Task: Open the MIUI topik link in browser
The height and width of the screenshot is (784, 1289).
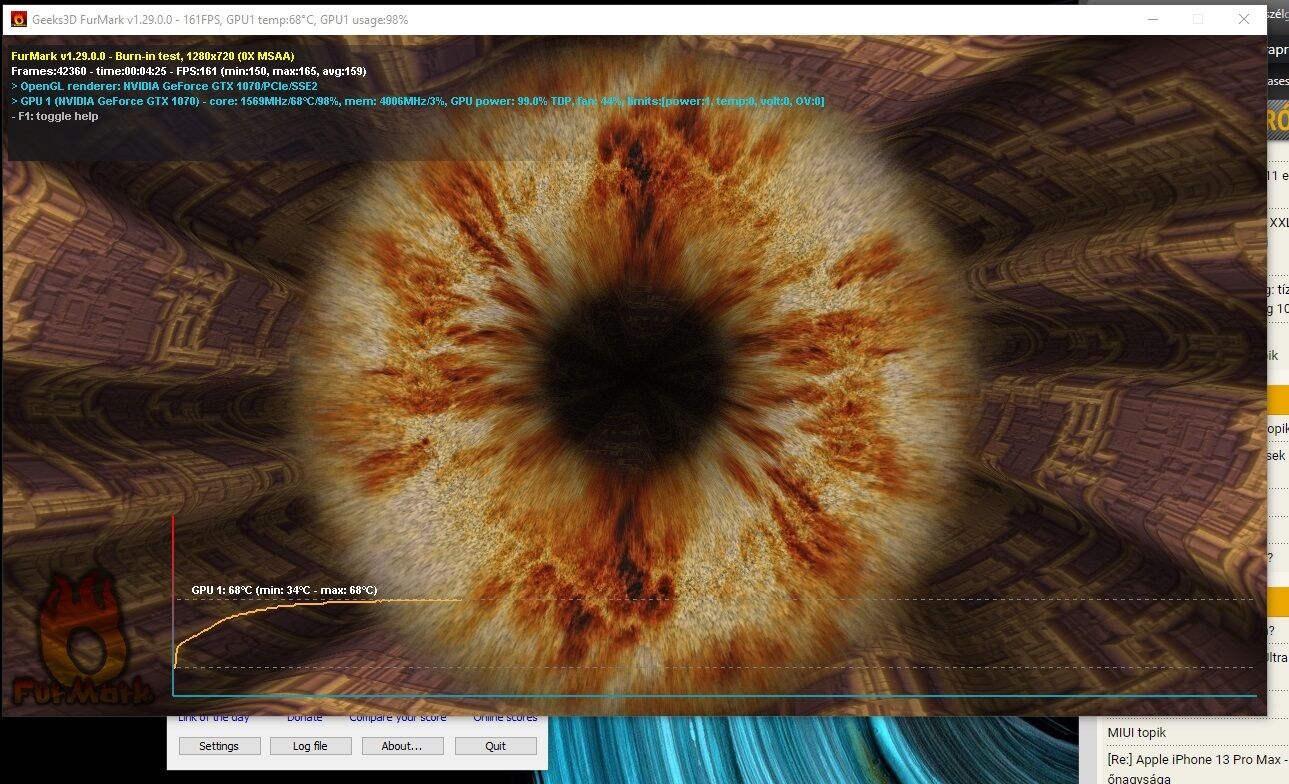Action: pyautogui.click(x=1137, y=733)
